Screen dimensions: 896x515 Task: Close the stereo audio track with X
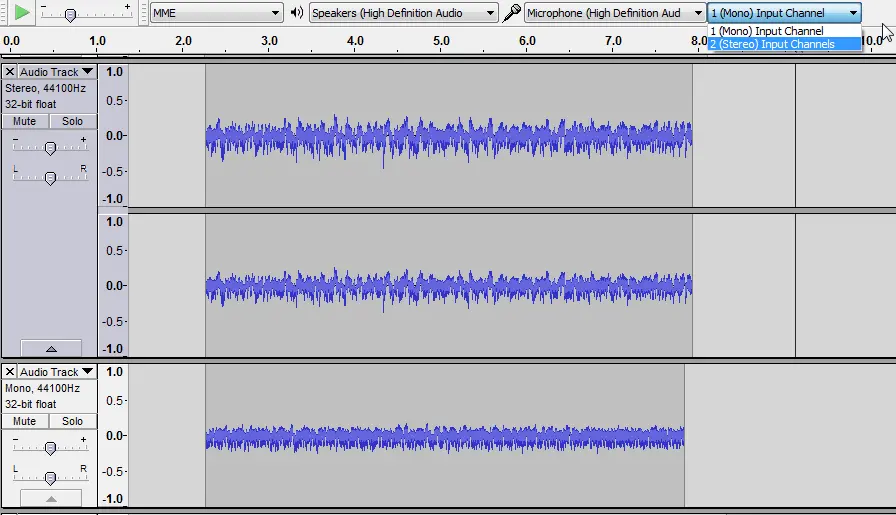tap(10, 72)
